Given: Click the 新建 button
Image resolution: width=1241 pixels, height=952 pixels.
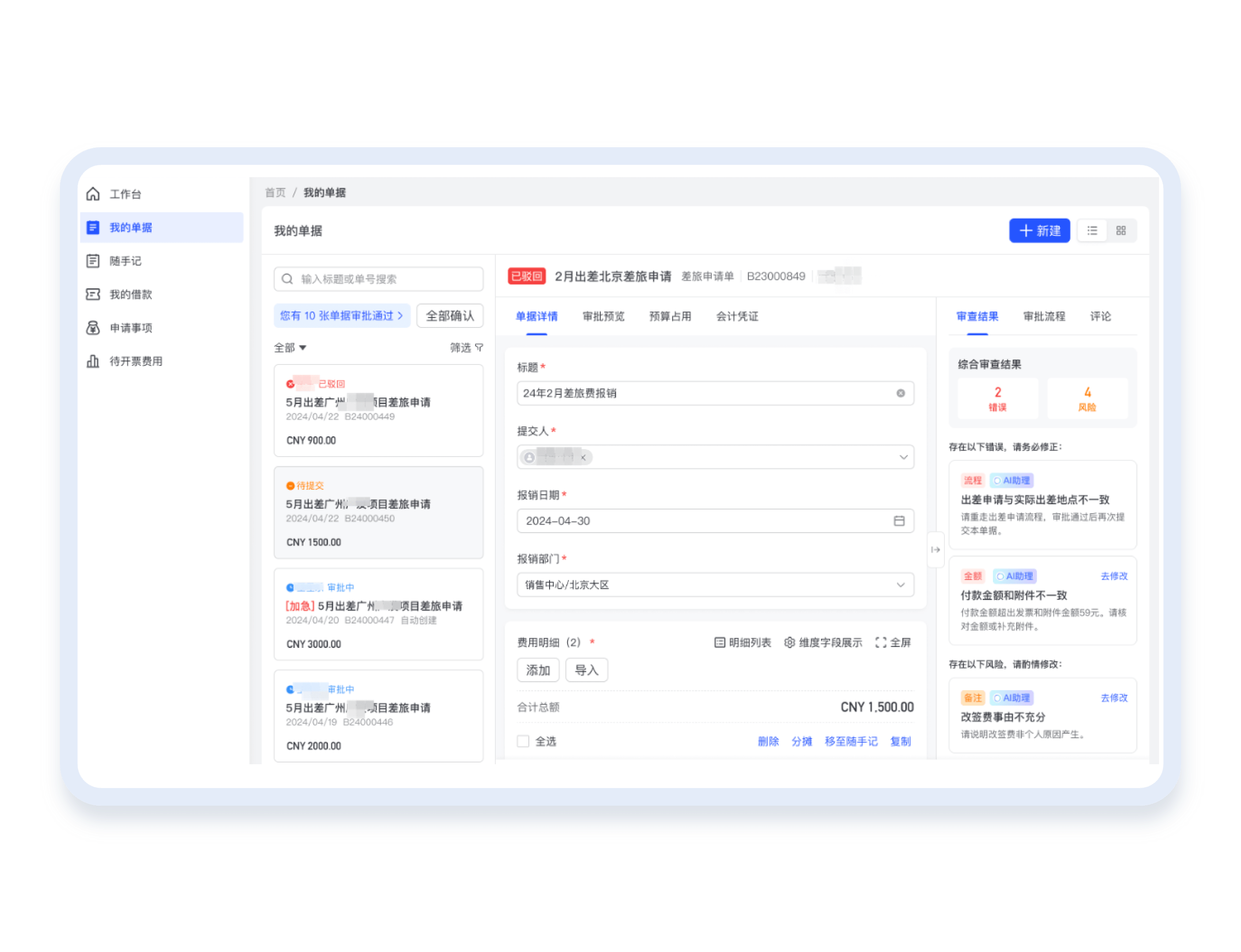Looking at the screenshot, I should [x=1039, y=231].
